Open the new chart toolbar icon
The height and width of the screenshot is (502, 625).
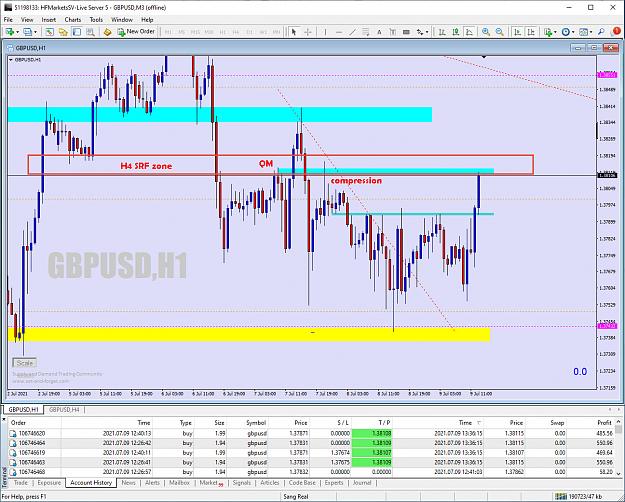pos(10,32)
